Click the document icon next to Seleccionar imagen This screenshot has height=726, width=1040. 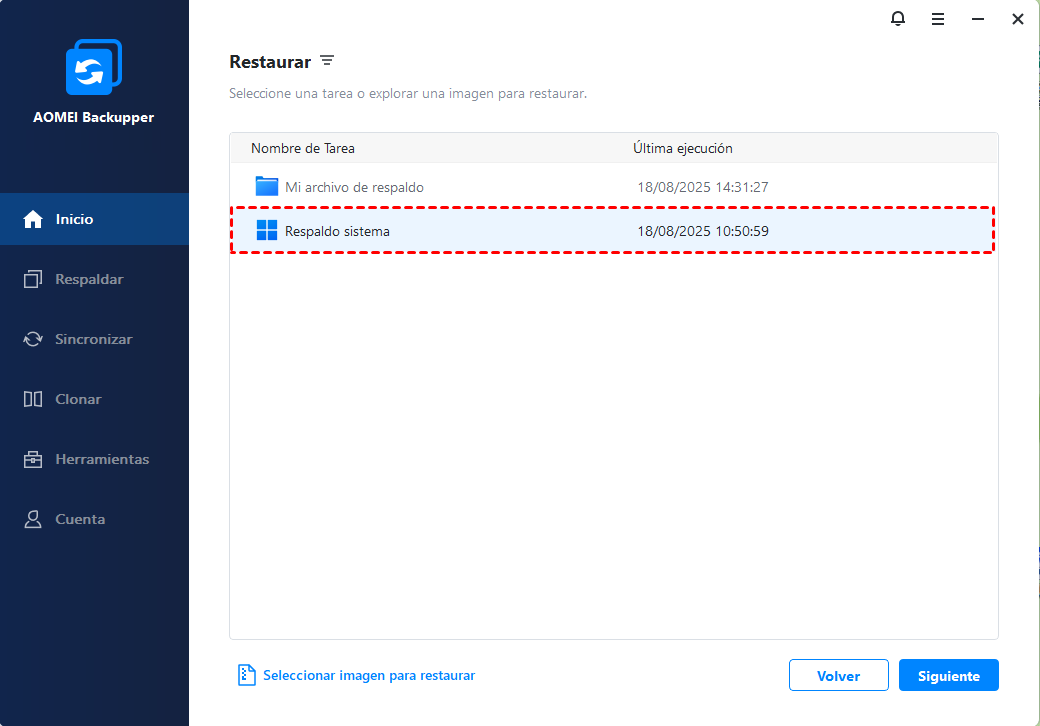click(x=247, y=675)
